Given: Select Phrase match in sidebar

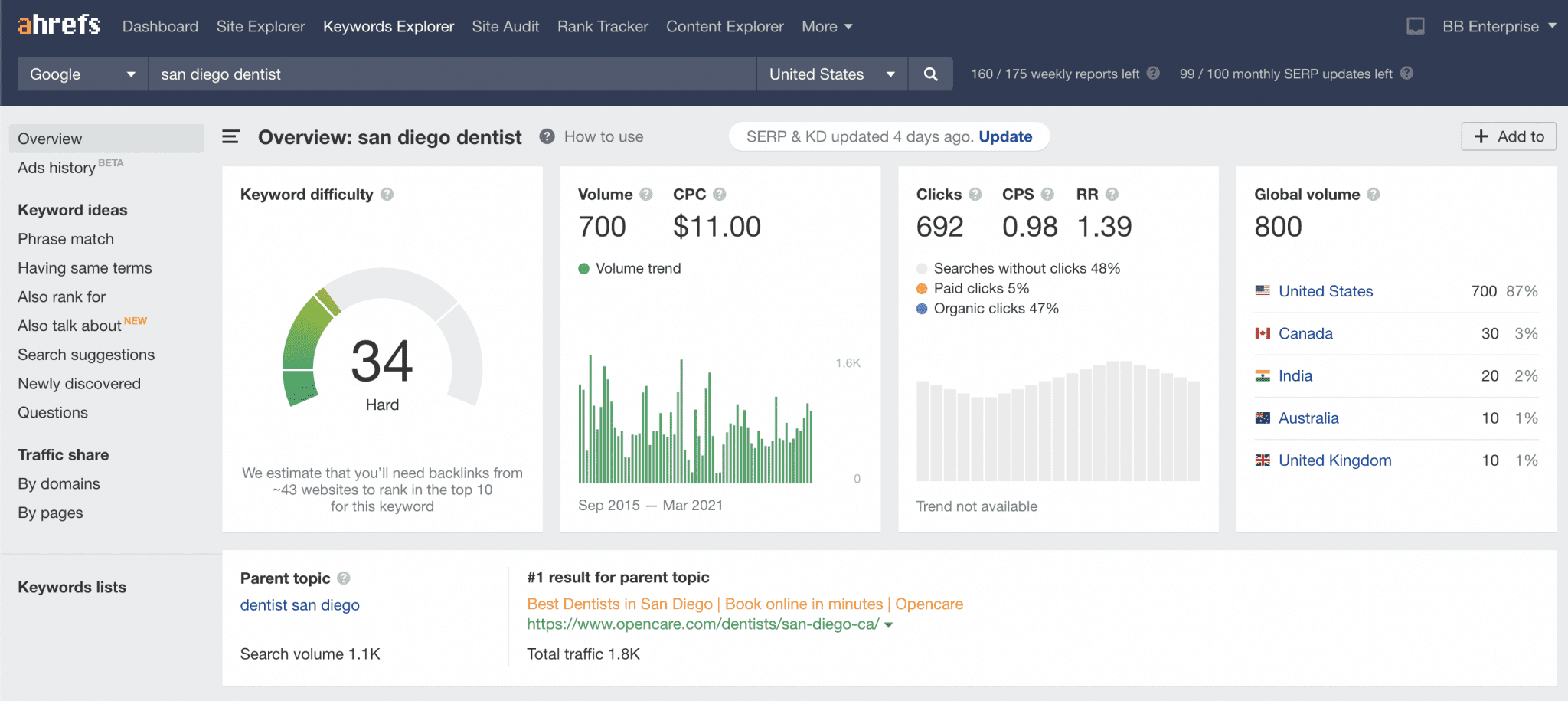Looking at the screenshot, I should click(66, 239).
